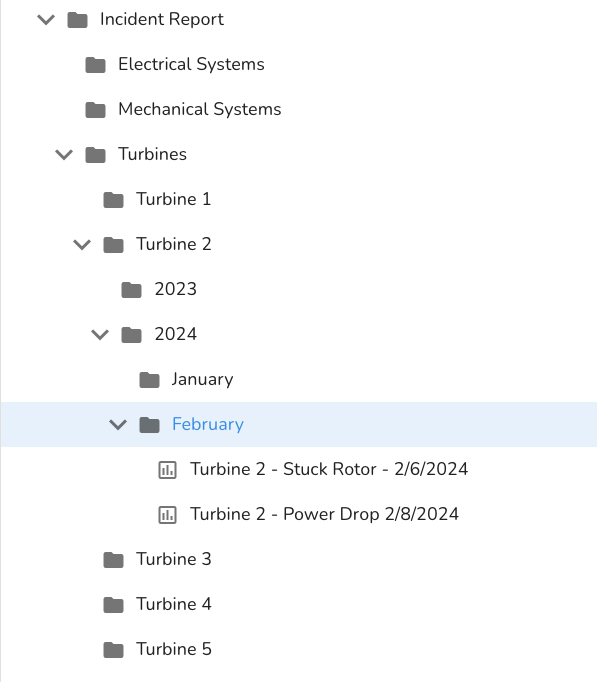Select the Turbine 3 folder label
This screenshot has height=682, width=597.
pos(174,559)
